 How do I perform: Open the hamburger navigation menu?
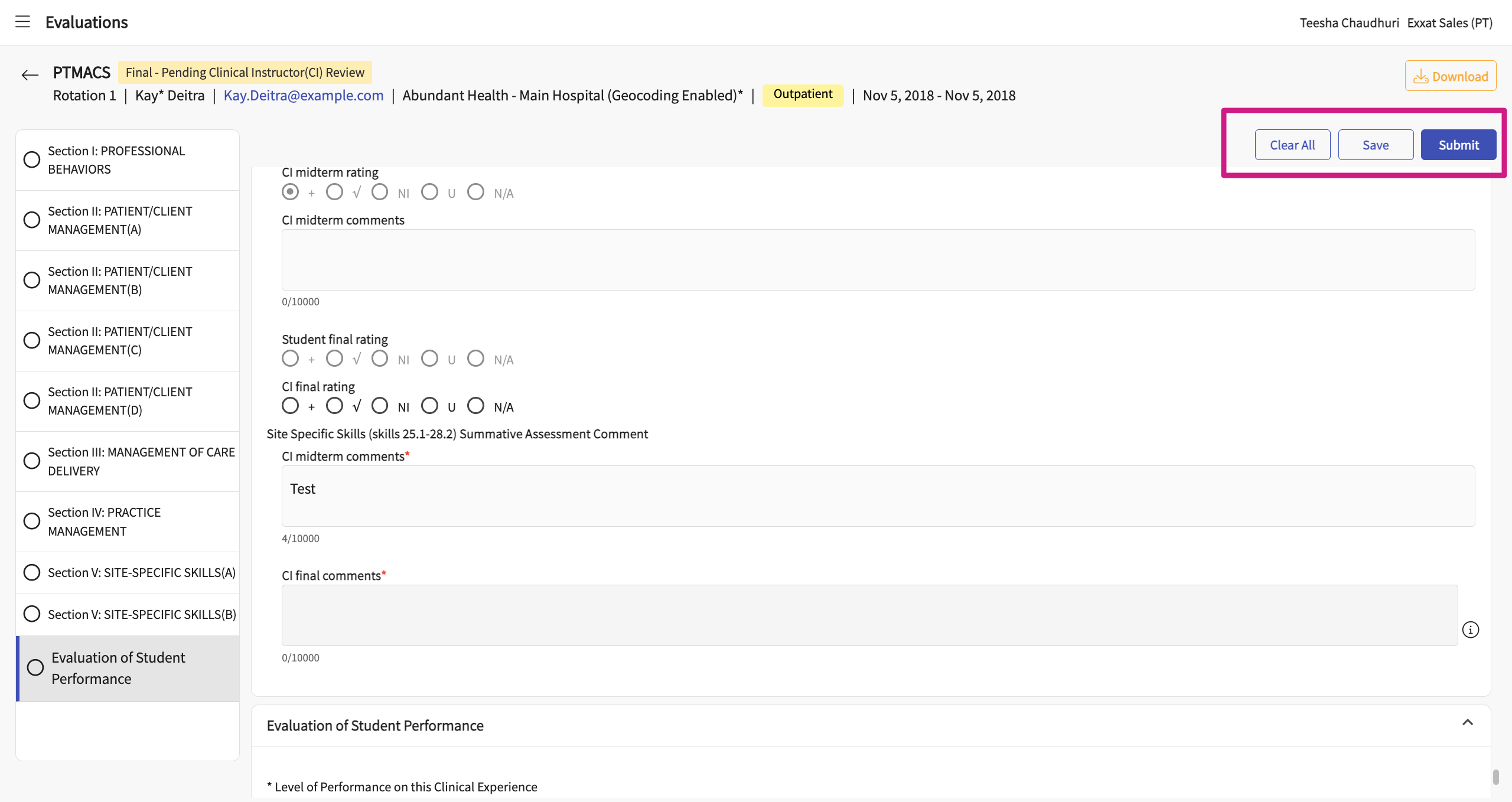[x=22, y=22]
